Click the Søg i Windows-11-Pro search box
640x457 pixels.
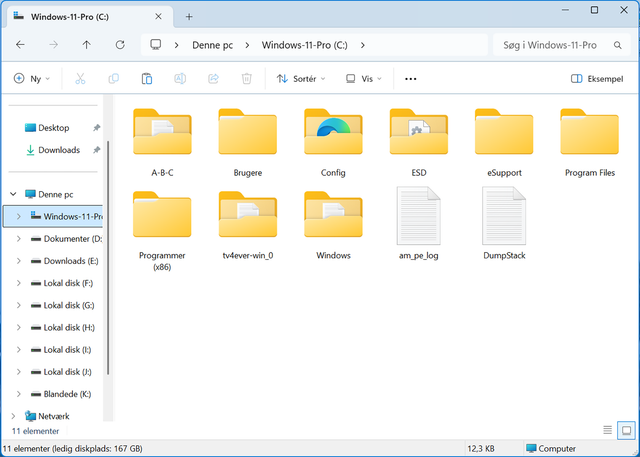(562, 45)
